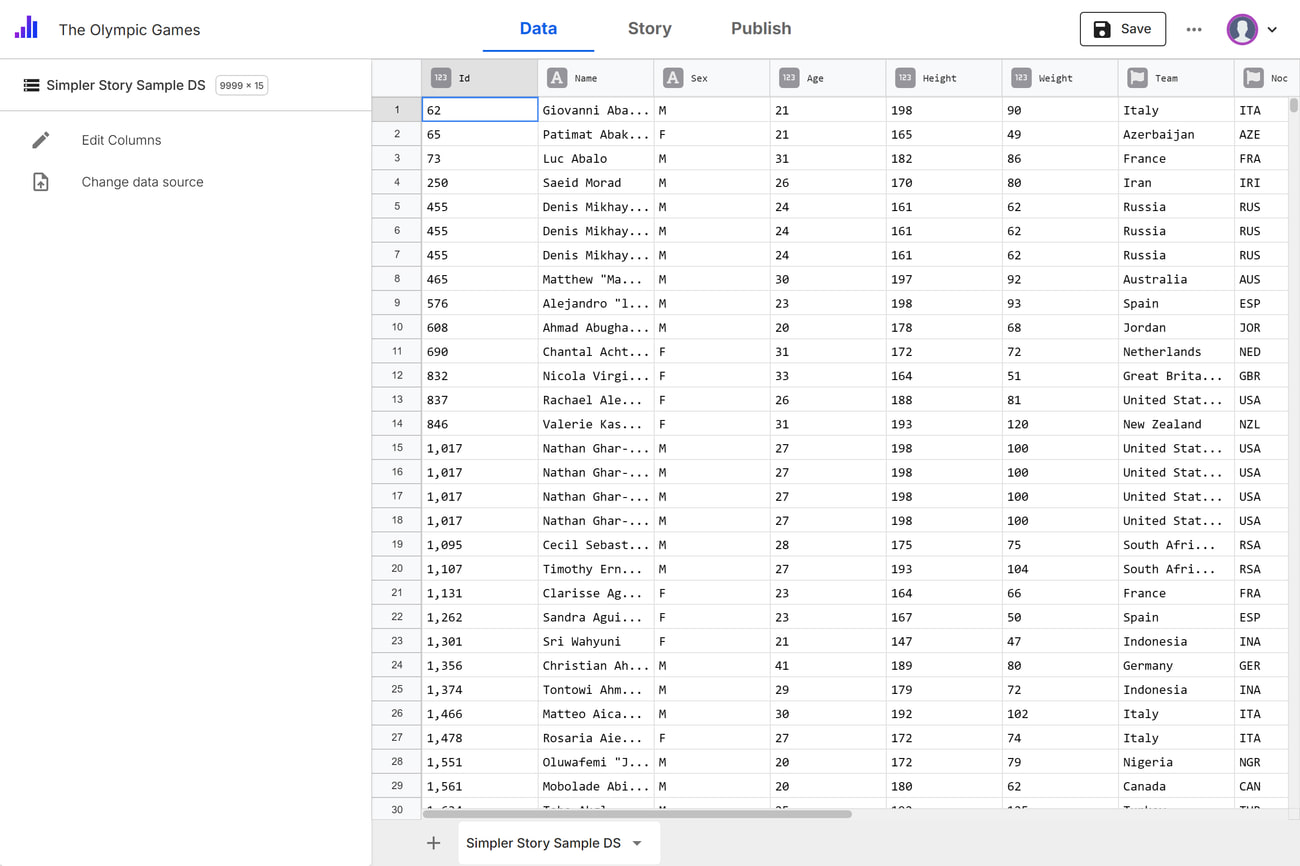Save the project
Image resolution: width=1300 pixels, height=866 pixels.
(x=1122, y=29)
